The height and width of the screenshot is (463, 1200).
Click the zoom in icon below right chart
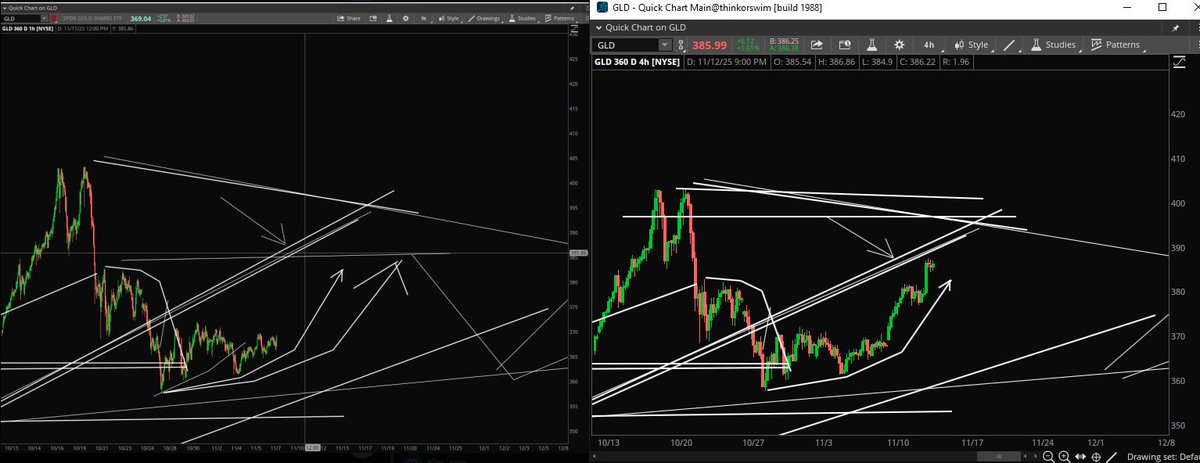(1064, 456)
